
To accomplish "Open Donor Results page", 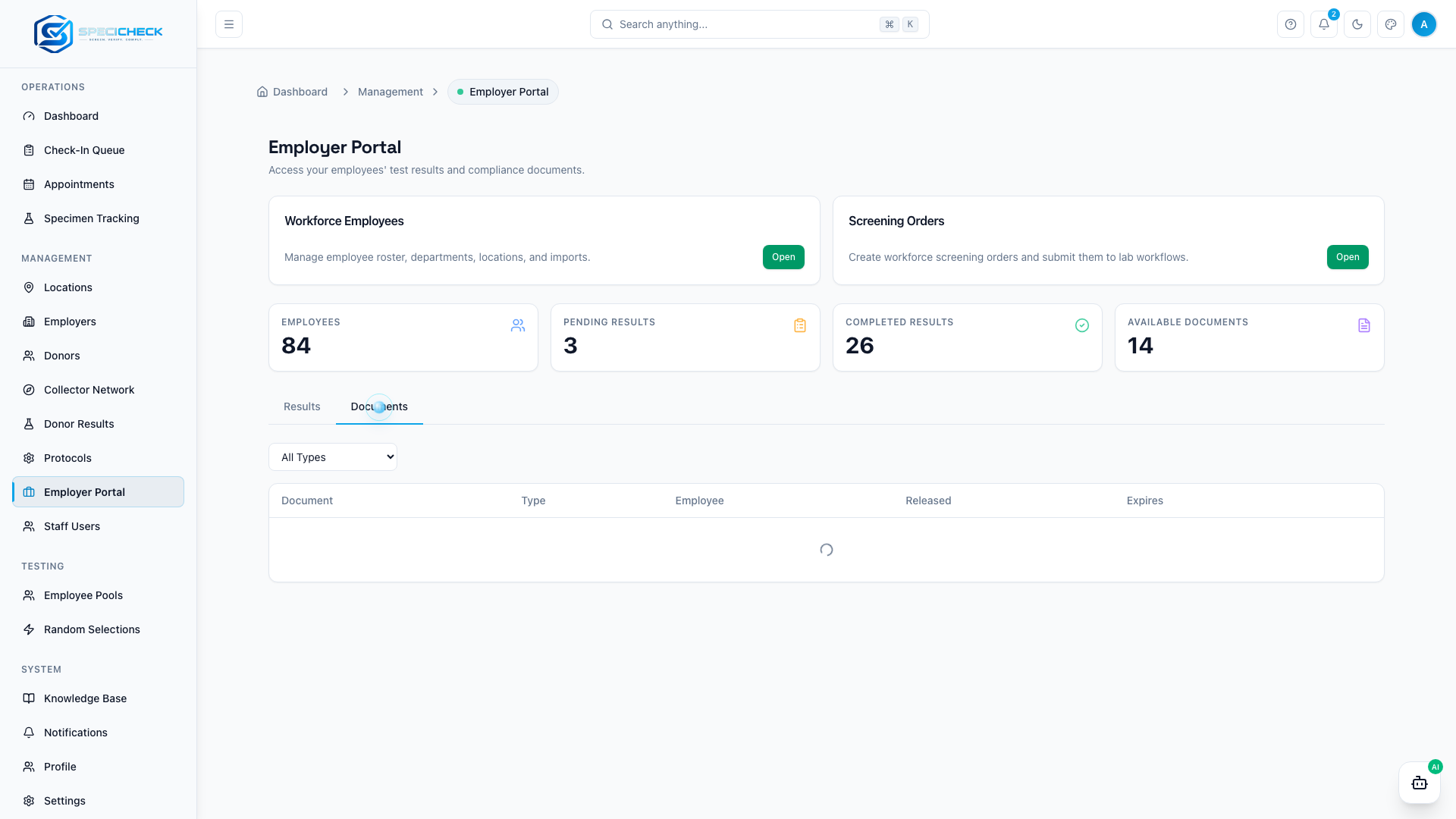I will (x=98, y=424).
